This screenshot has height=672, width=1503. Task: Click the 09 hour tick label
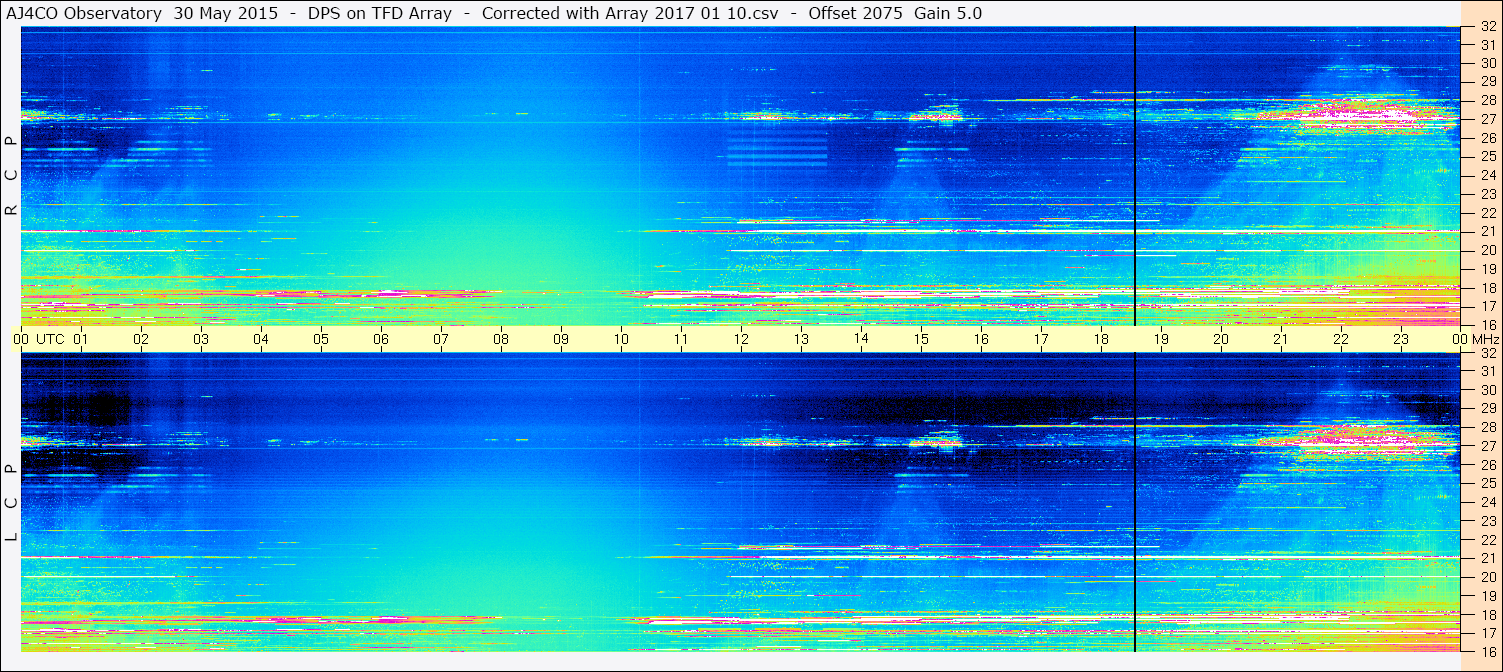tap(561, 339)
